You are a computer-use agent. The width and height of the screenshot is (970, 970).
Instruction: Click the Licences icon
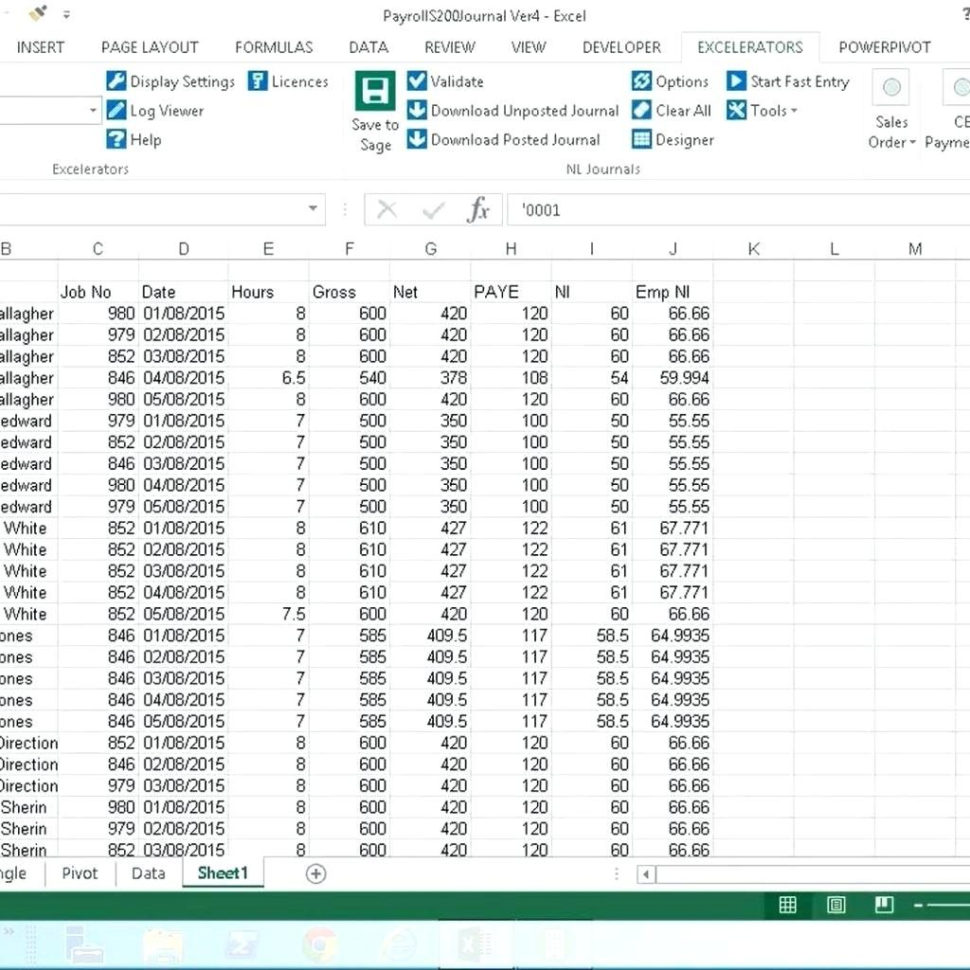tap(257, 81)
